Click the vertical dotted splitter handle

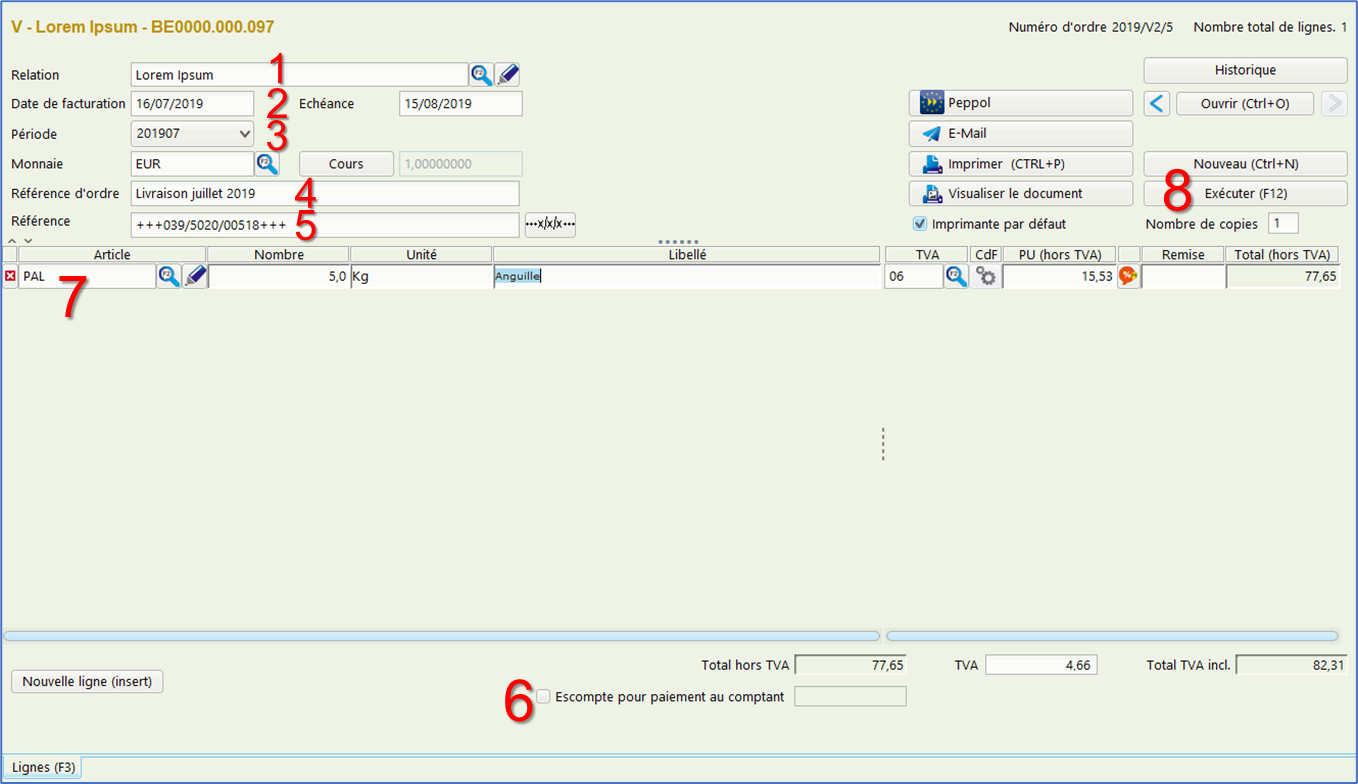click(883, 444)
